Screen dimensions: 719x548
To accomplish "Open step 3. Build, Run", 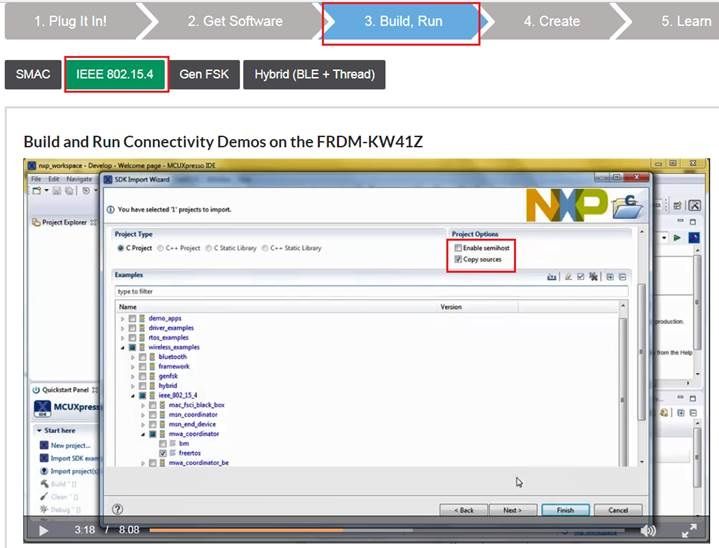I will 403,22.
